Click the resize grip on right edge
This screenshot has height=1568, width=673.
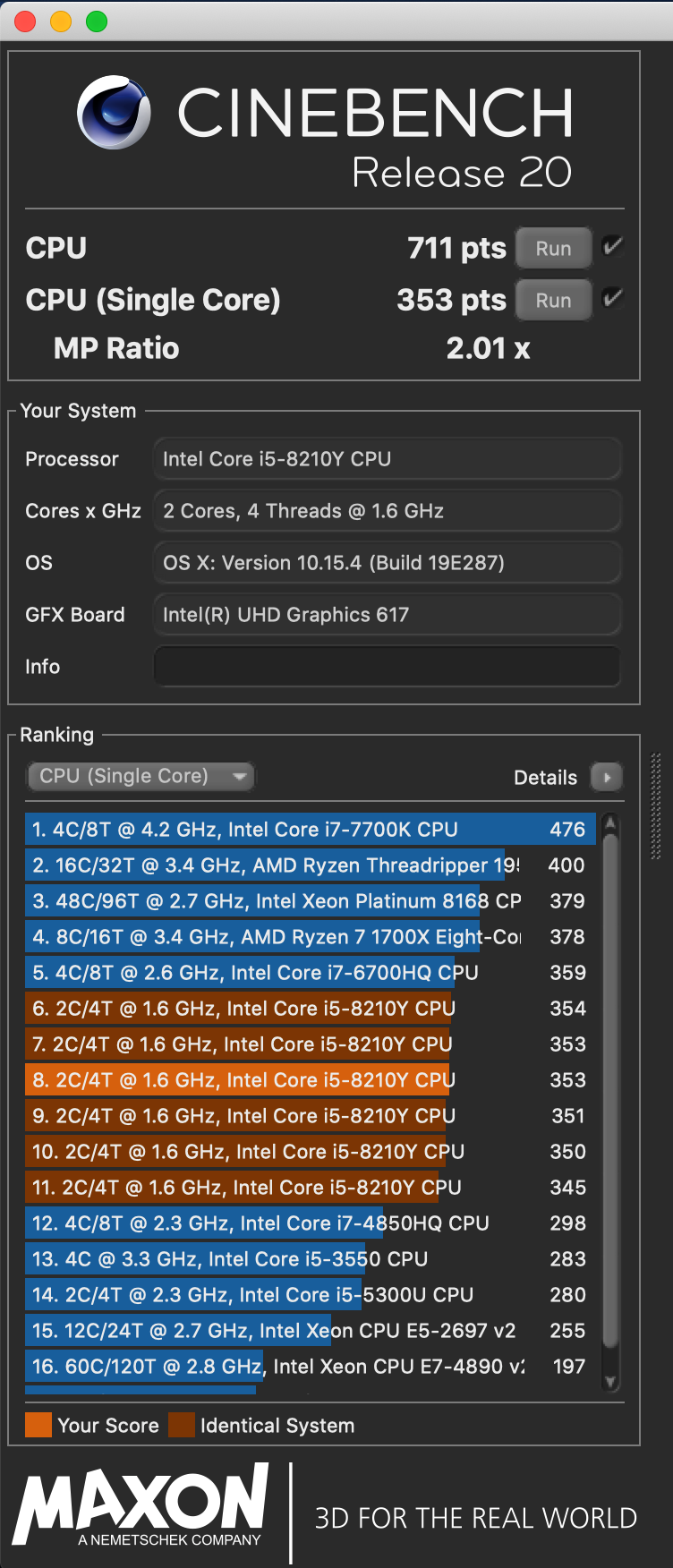point(656,805)
